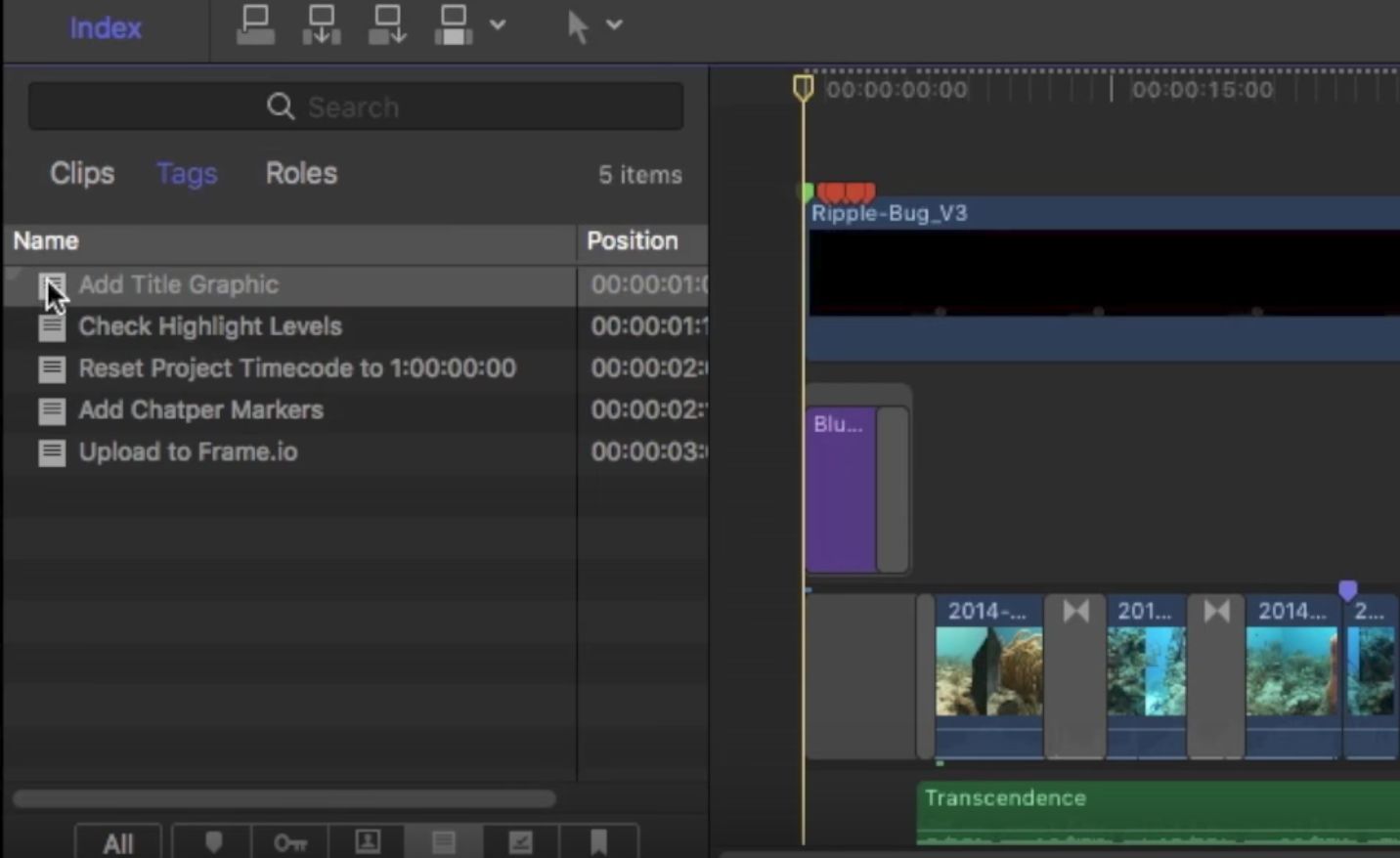Screen dimensions: 1400x858
Task: Click the All filter button
Action: (118, 842)
